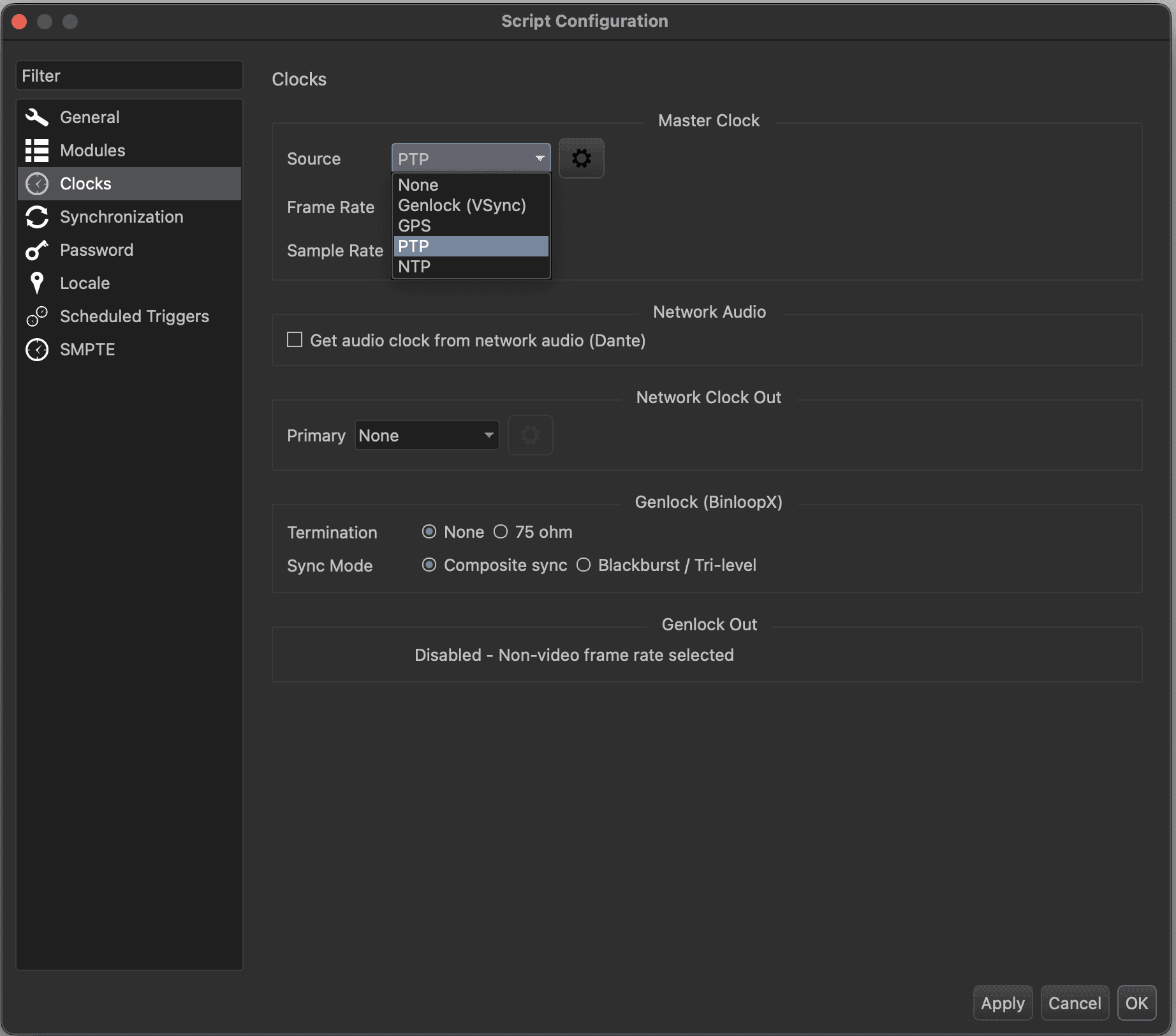Image resolution: width=1176 pixels, height=1036 pixels.
Task: Select Genlock (VSync) from source list
Action: point(462,205)
